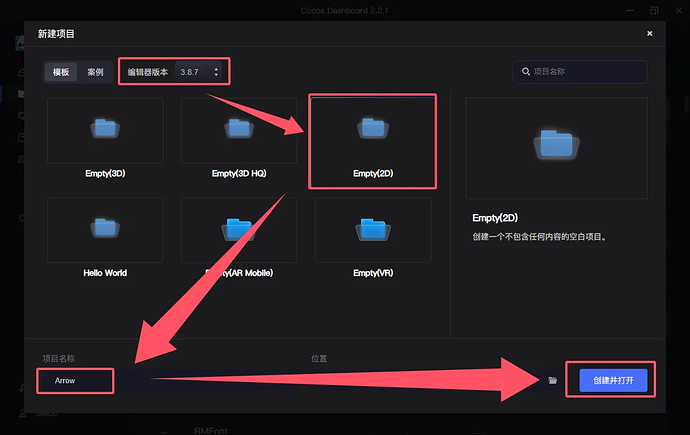
Task: Pick the Hello World template
Action: pyautogui.click(x=105, y=230)
